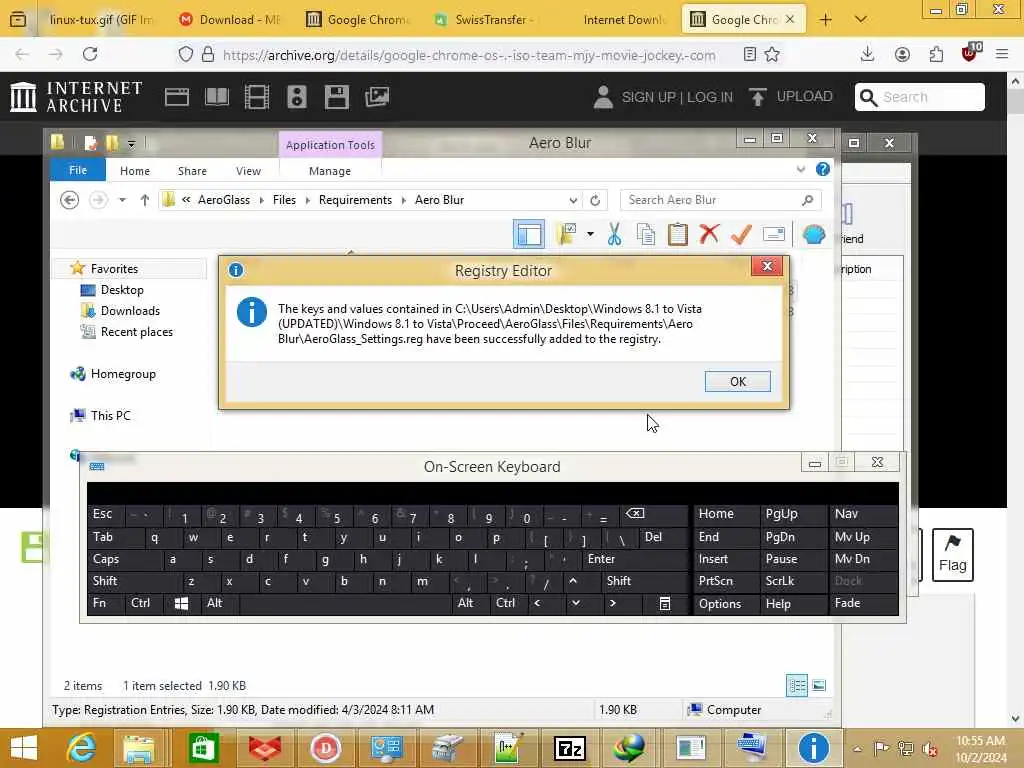Click the rename icon in toolbar
The height and width of the screenshot is (768, 1024).
tap(773, 234)
